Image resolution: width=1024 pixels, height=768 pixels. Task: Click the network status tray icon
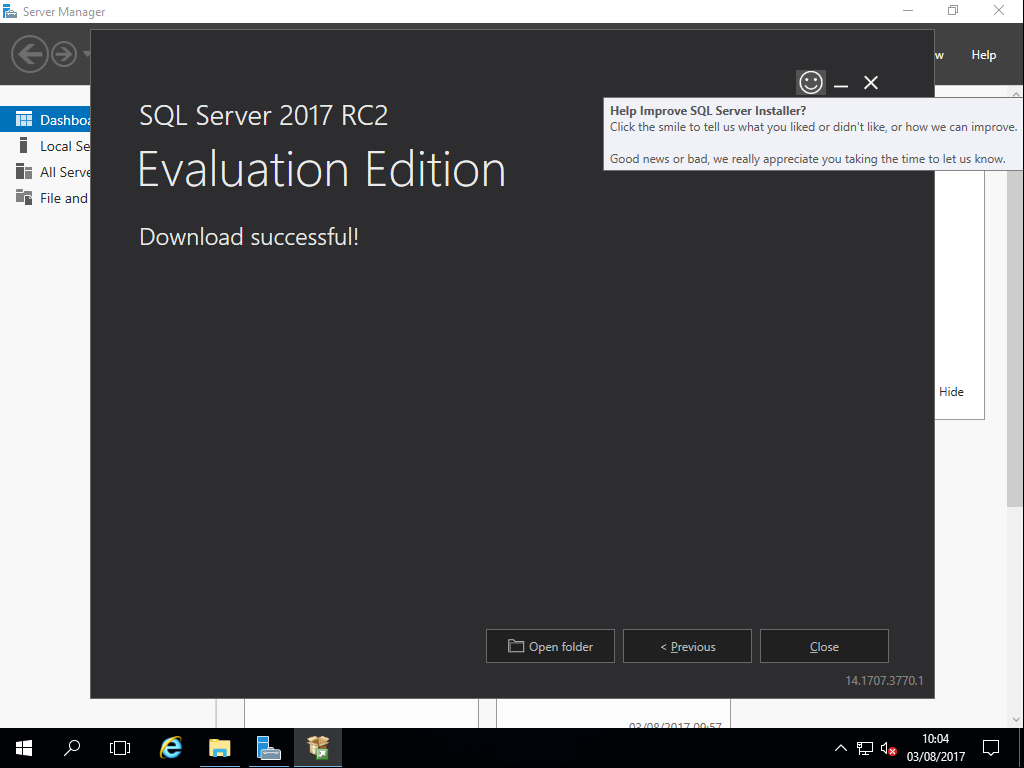[x=865, y=748]
